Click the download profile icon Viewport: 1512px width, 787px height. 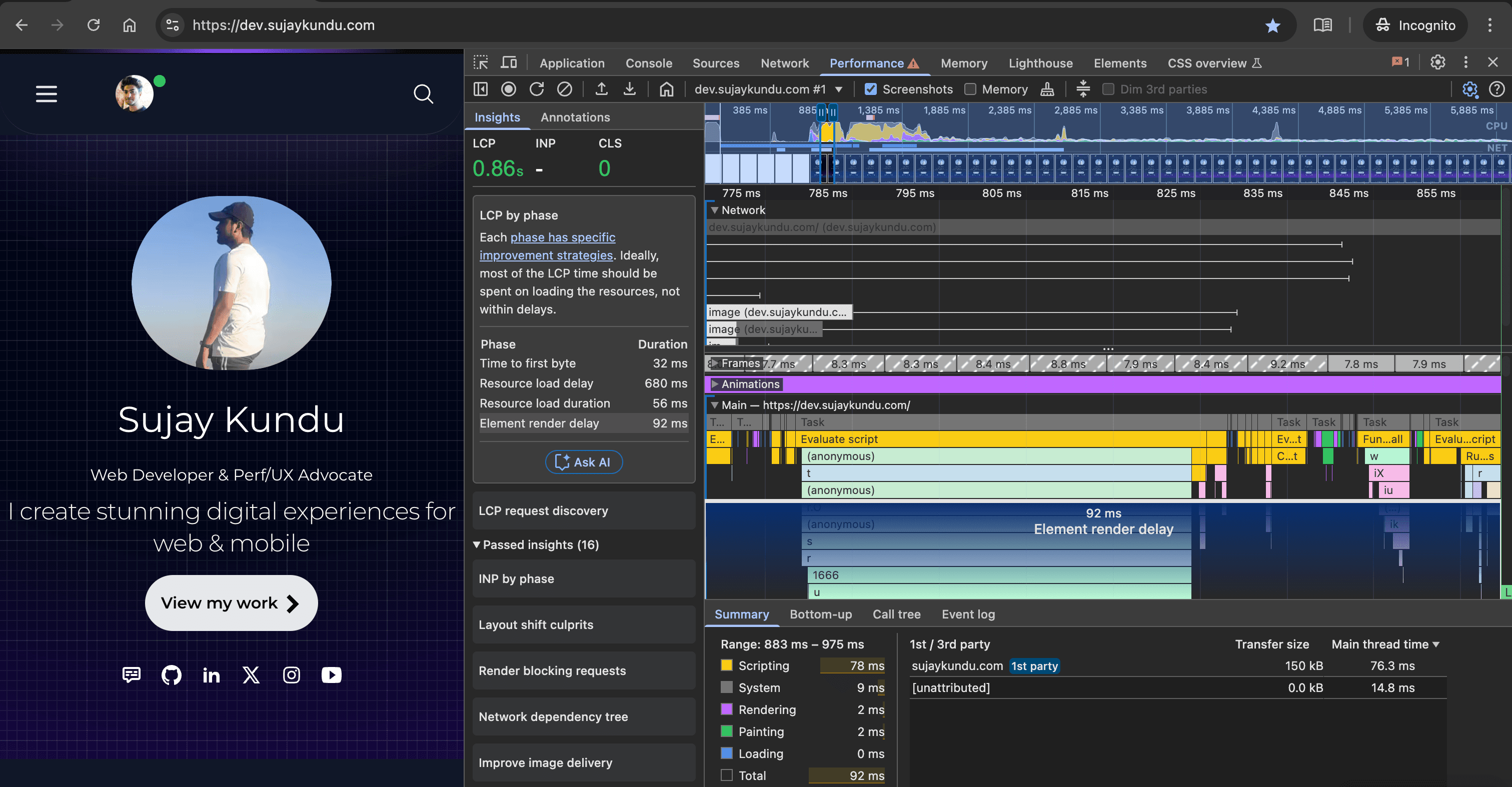click(x=630, y=89)
